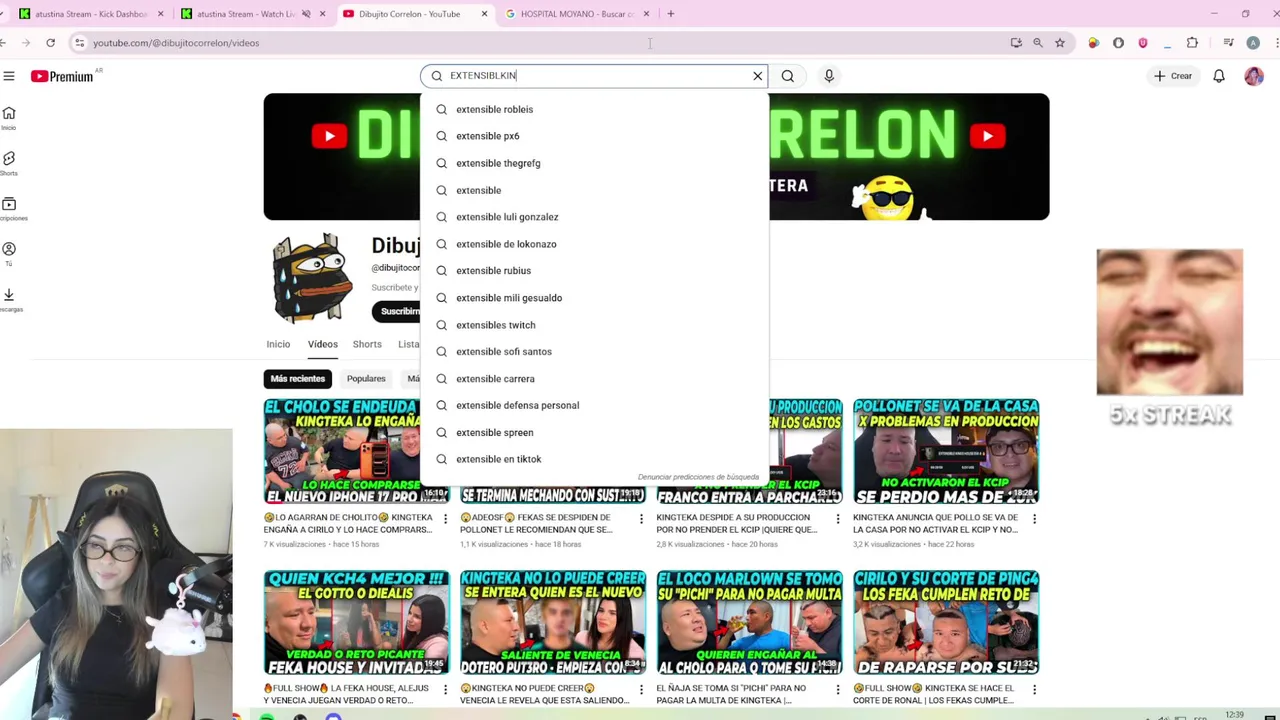Image resolution: width=1280 pixels, height=720 pixels.
Task: Close the Dibujito Correlon YouTube tab
Action: [x=485, y=14]
